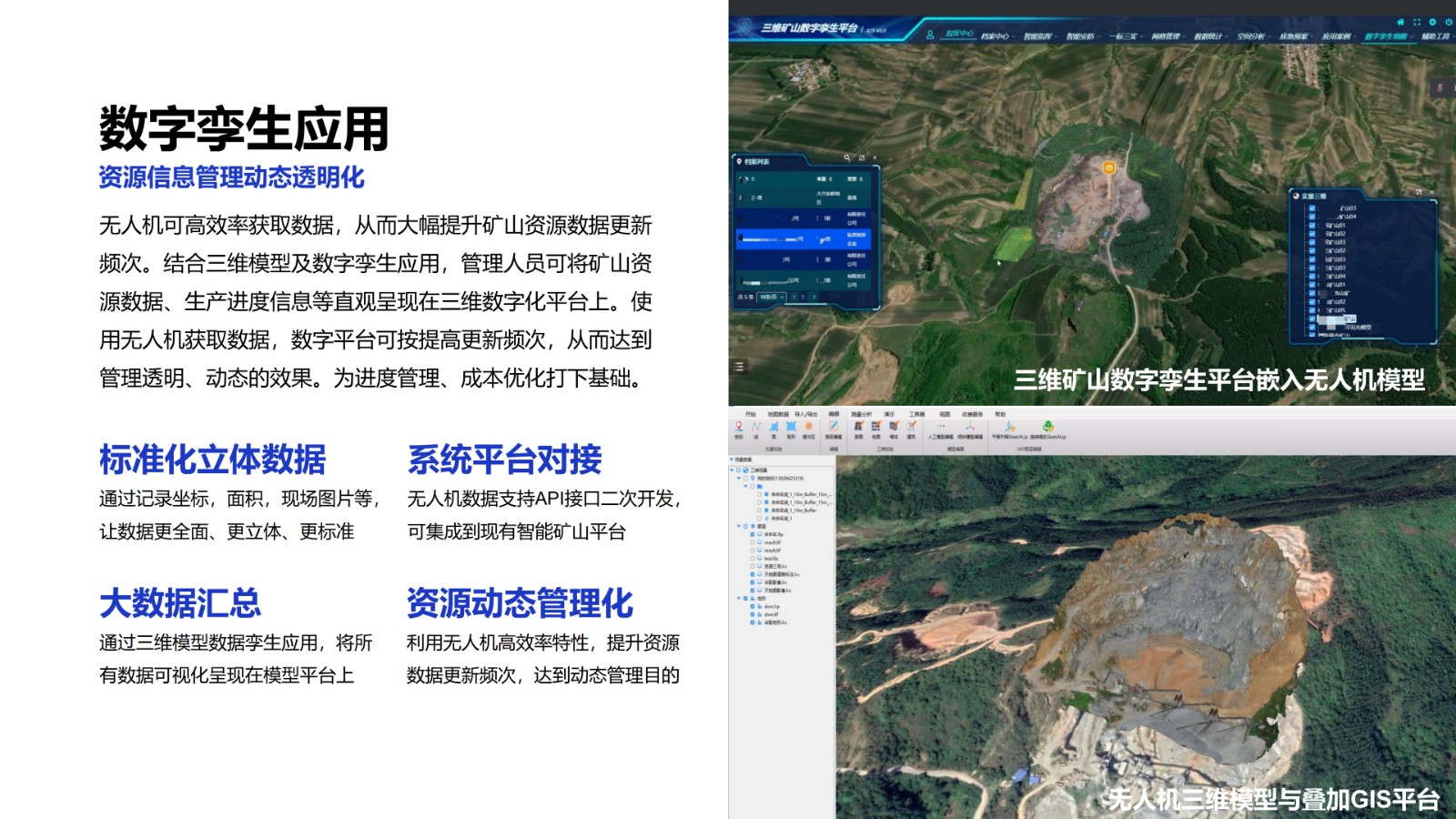The width and height of the screenshot is (1456, 819).
Task: Toggle the dem.lrp layer checkbox
Action: point(752,607)
